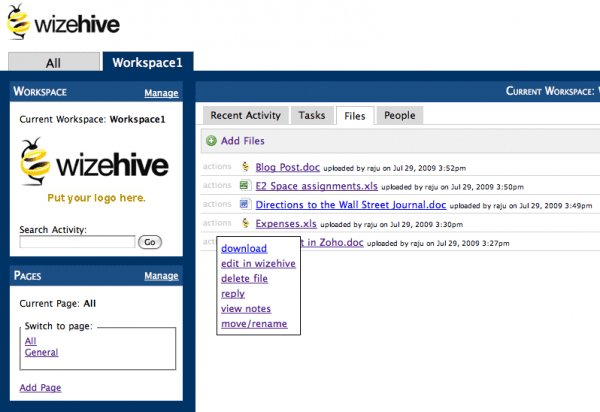Viewport: 600px width, 412px height.
Task: Open actions dropdown for the Directions document
Action: [x=217, y=205]
